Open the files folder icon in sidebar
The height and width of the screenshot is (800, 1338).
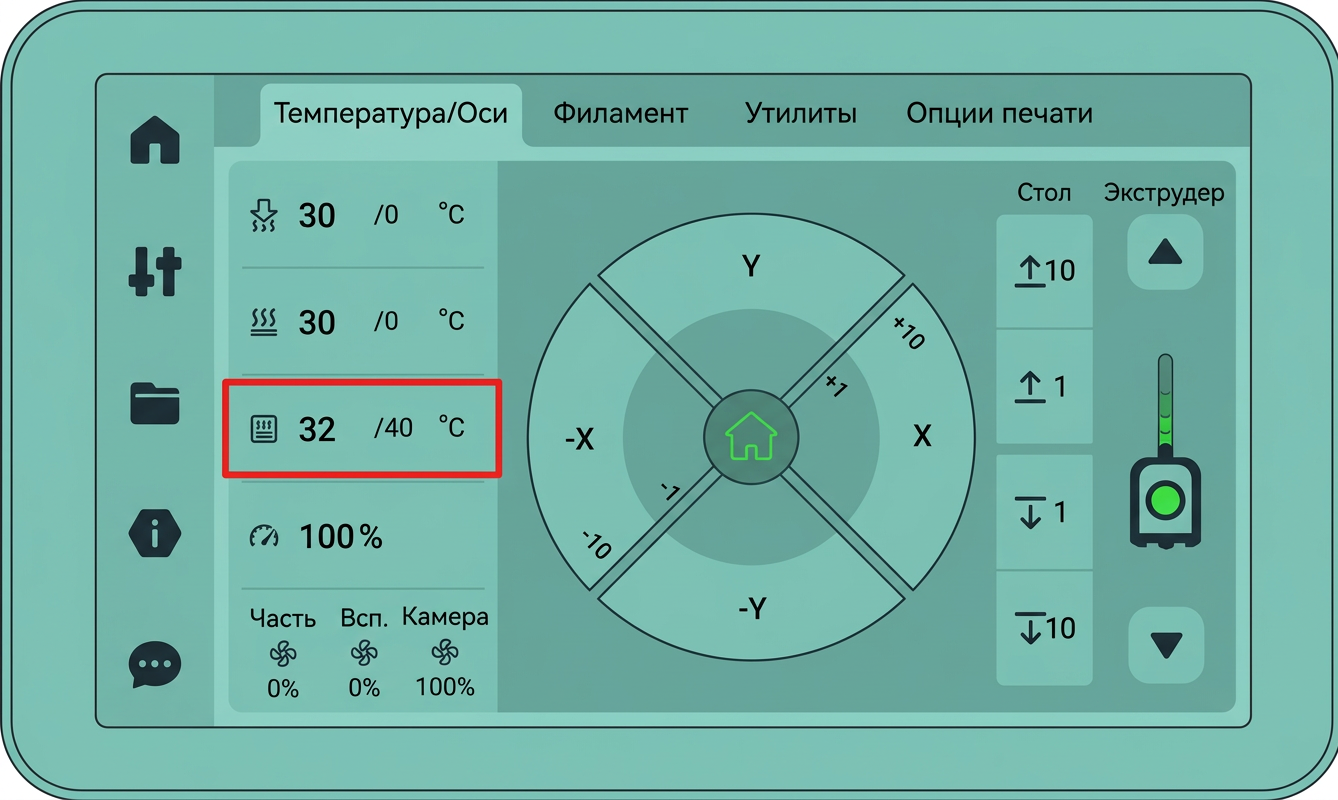[x=155, y=403]
